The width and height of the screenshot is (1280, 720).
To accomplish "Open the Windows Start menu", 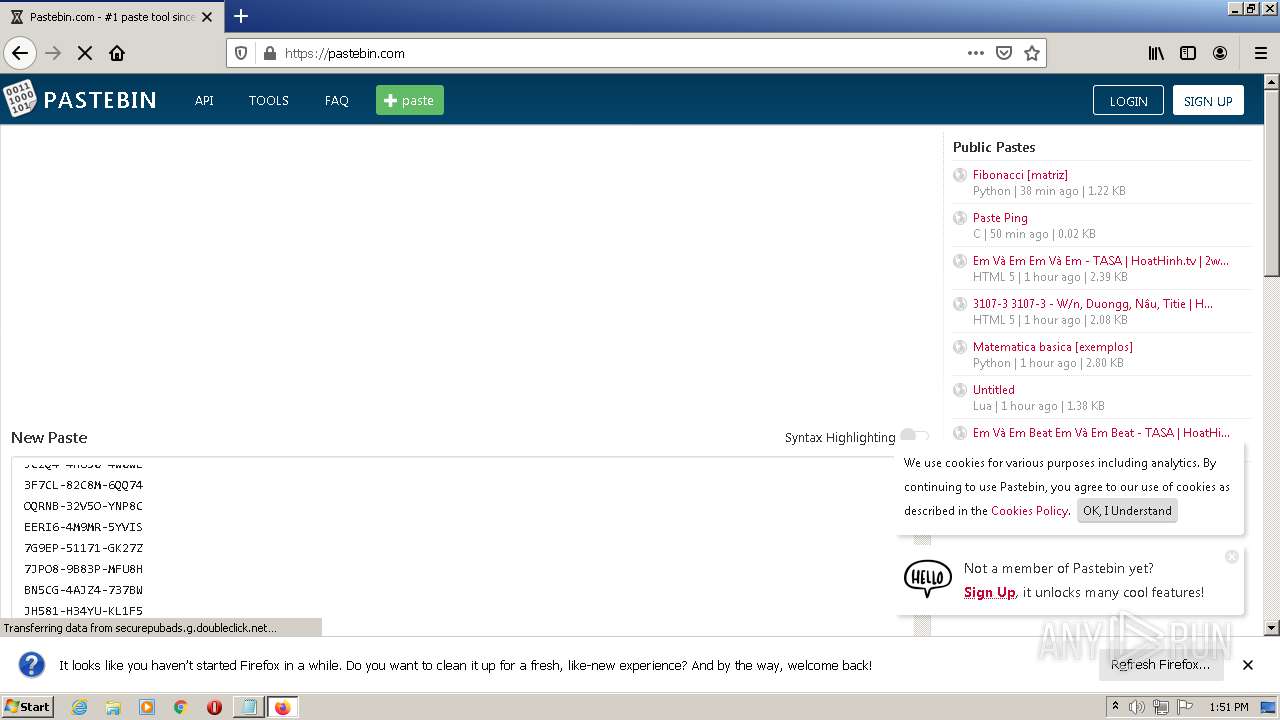I will coord(28,706).
